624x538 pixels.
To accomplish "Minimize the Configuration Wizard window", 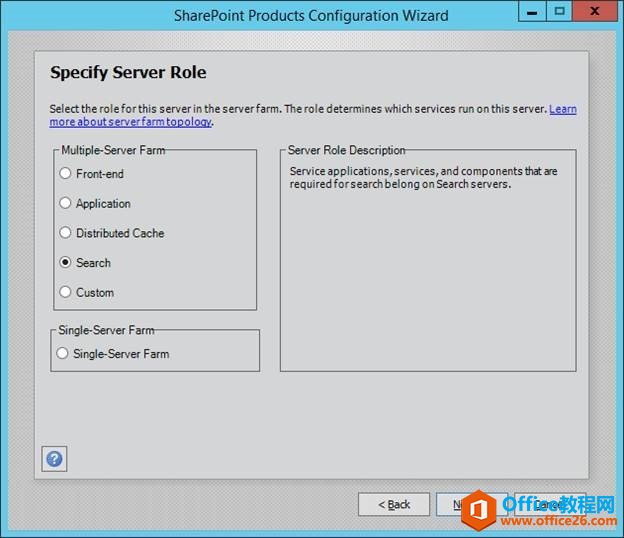I will [x=532, y=11].
